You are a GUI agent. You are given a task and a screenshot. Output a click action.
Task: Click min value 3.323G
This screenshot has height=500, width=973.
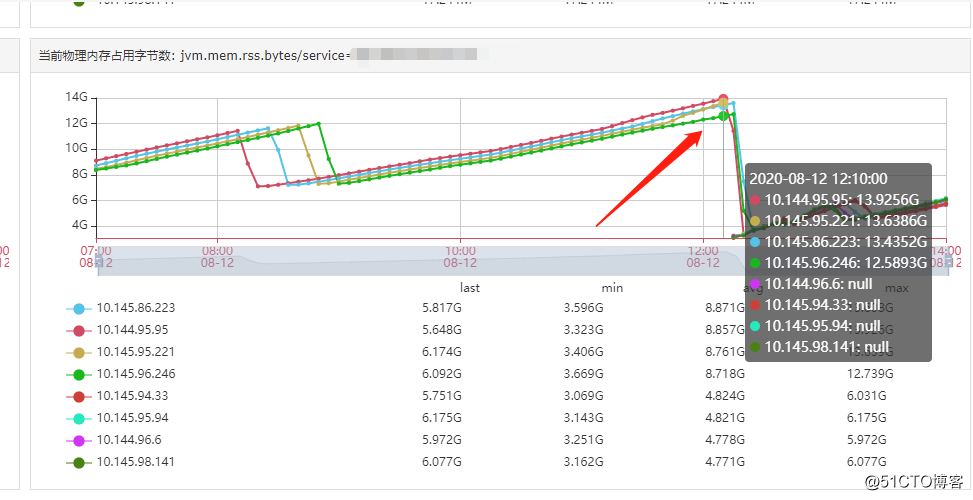point(583,329)
